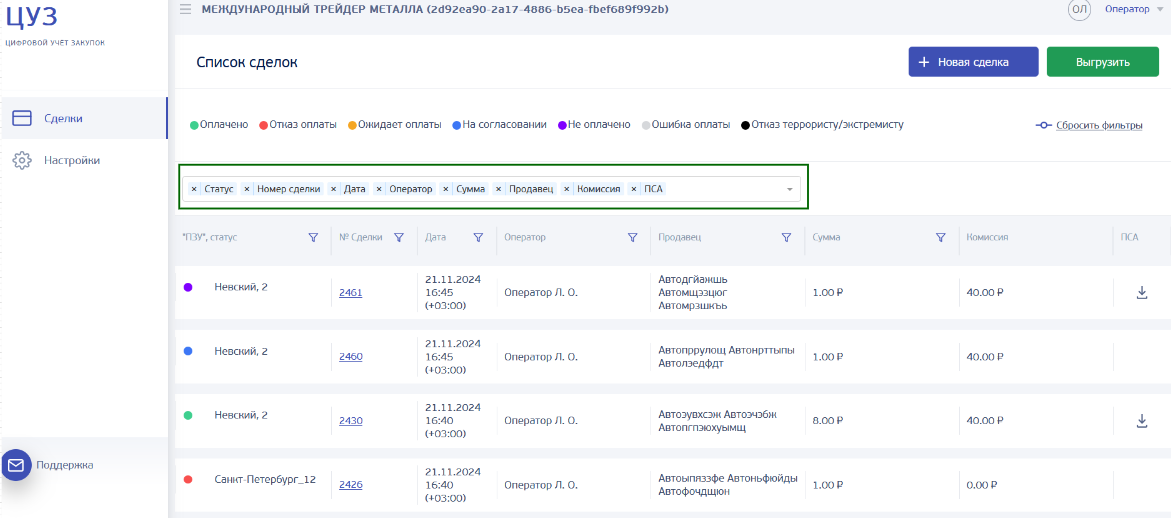Image resolution: width=1171 pixels, height=518 pixels.
Task: Click the ЦУЗ logo
Action: click(31, 15)
